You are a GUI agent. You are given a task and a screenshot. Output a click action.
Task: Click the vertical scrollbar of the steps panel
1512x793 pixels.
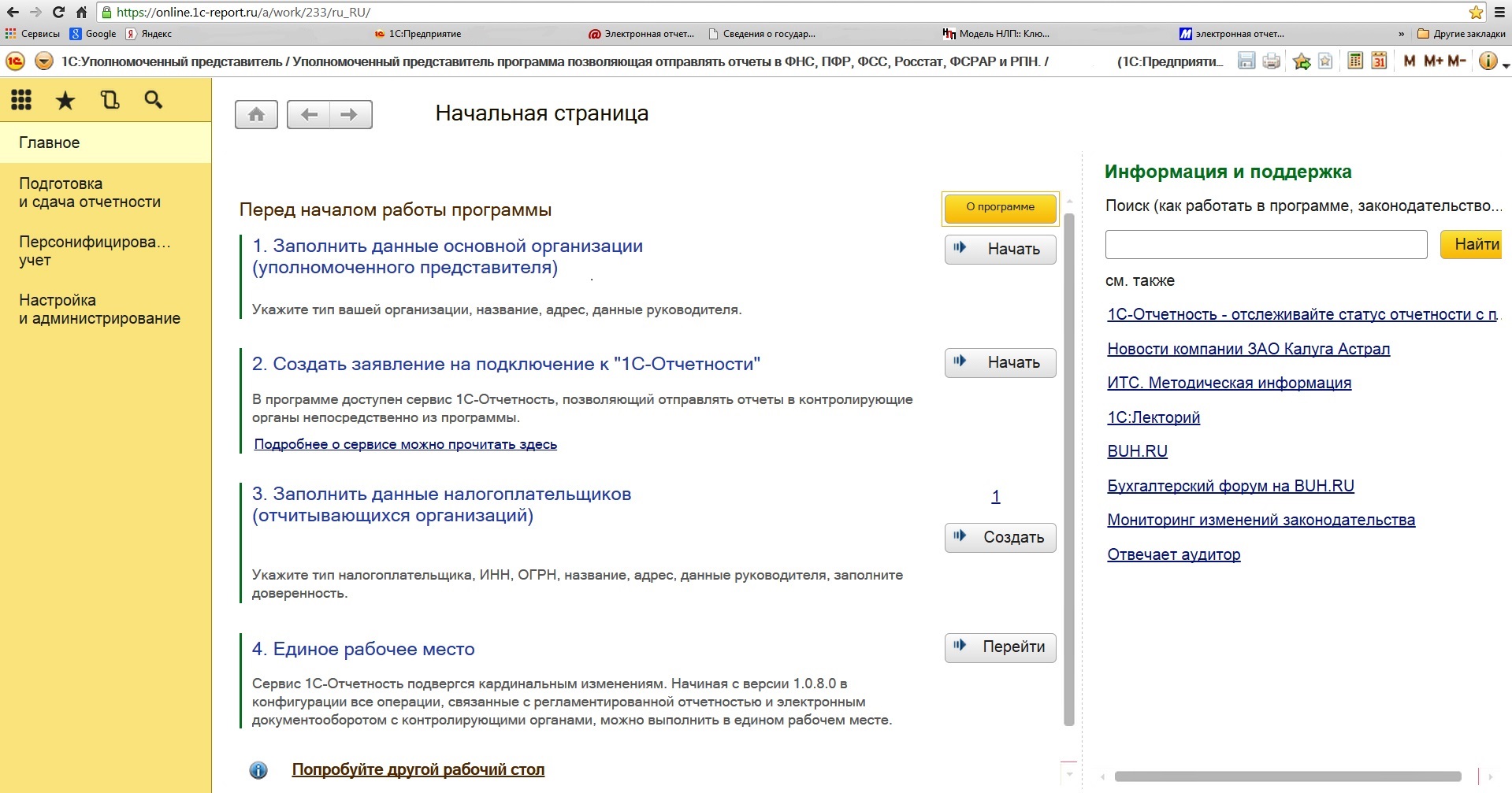point(1069,469)
